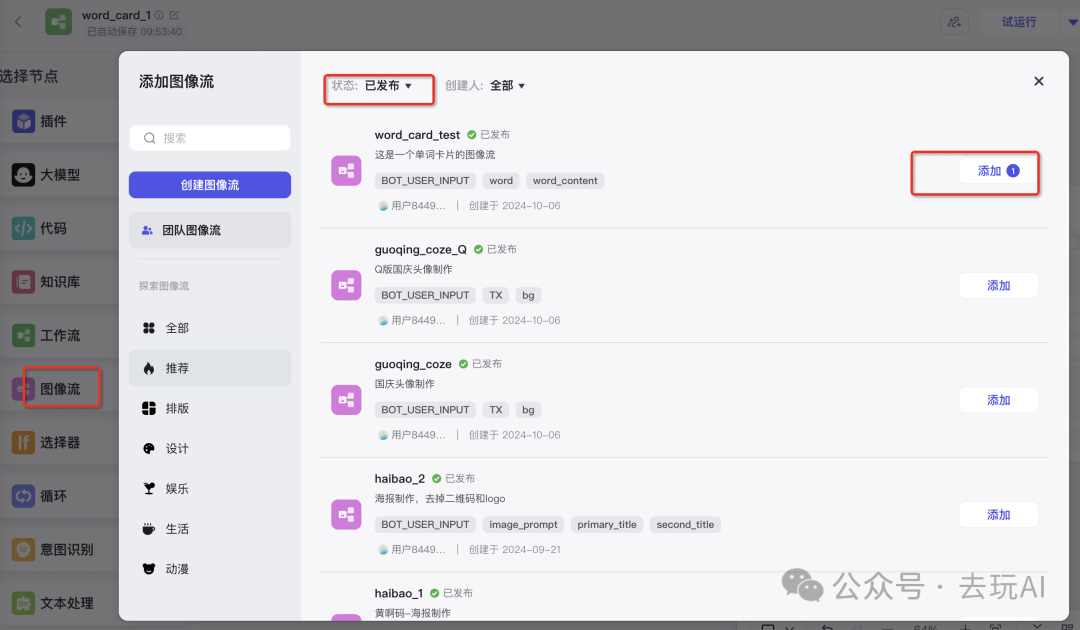1080x630 pixels.
Task: Choose the 排版 layout category
Action: pos(209,408)
